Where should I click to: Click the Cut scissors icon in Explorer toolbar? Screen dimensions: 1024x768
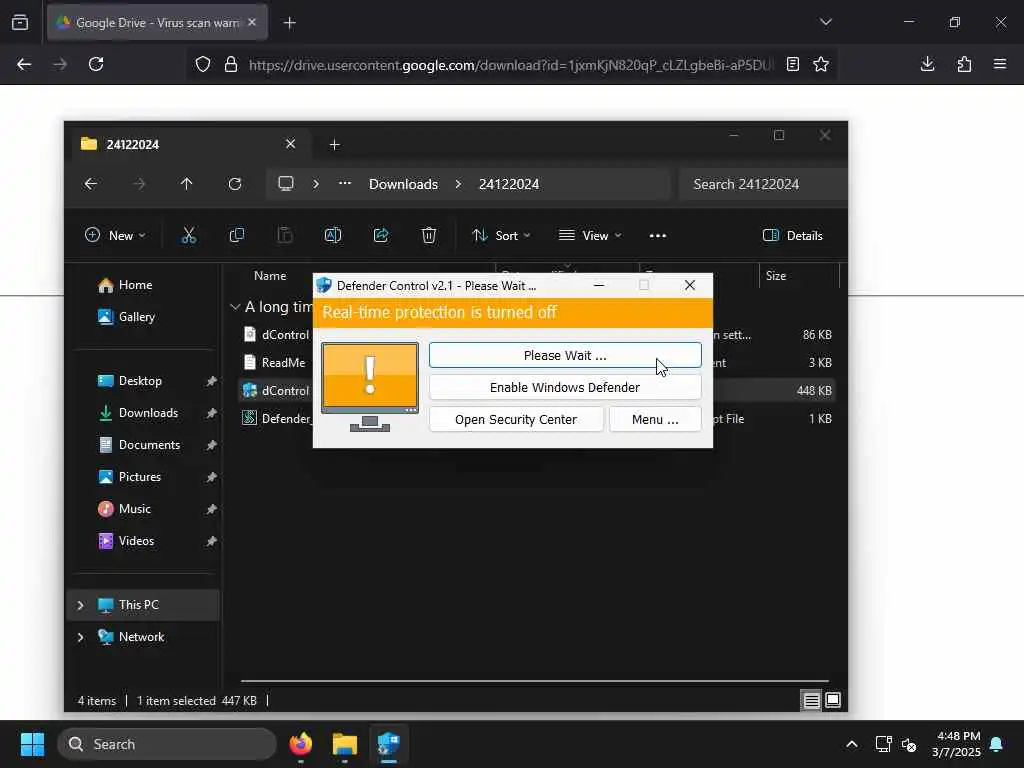click(189, 236)
